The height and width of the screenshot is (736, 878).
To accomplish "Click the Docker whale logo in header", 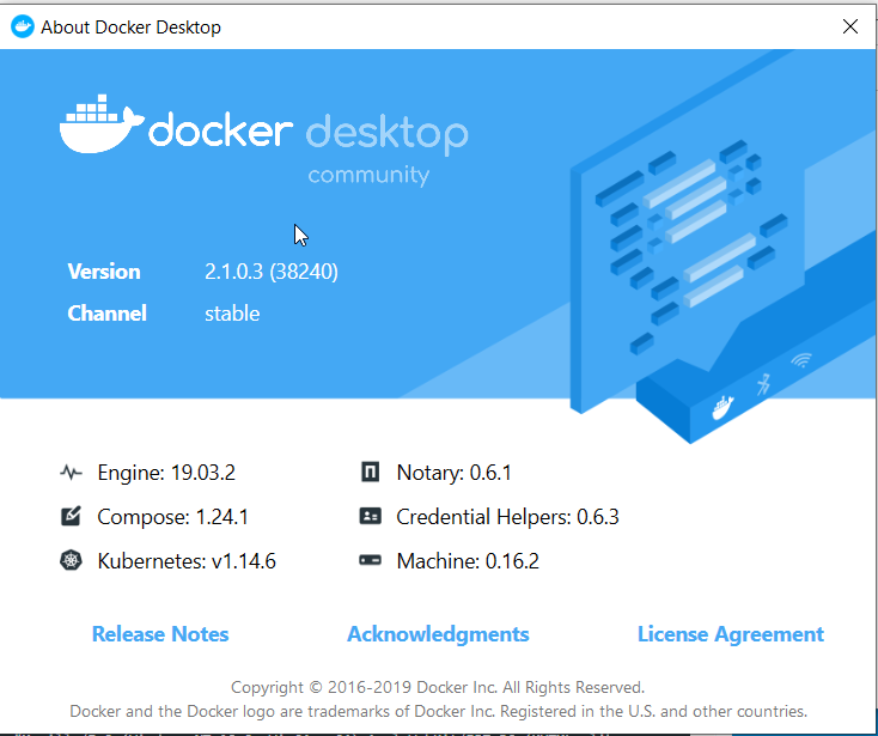I will pos(103,126).
